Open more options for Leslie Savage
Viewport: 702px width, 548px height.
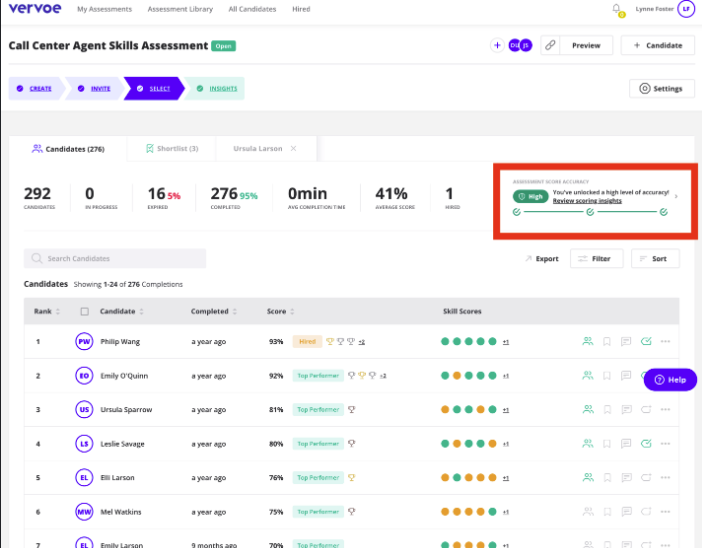point(665,443)
